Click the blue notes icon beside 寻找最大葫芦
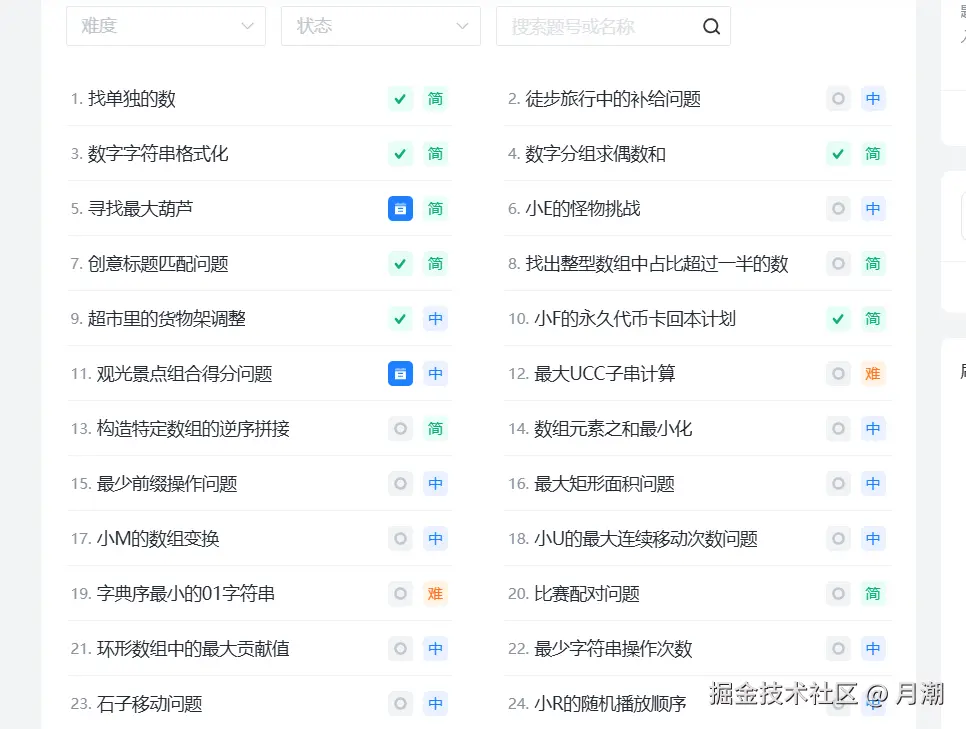This screenshot has width=966, height=729. 400,208
